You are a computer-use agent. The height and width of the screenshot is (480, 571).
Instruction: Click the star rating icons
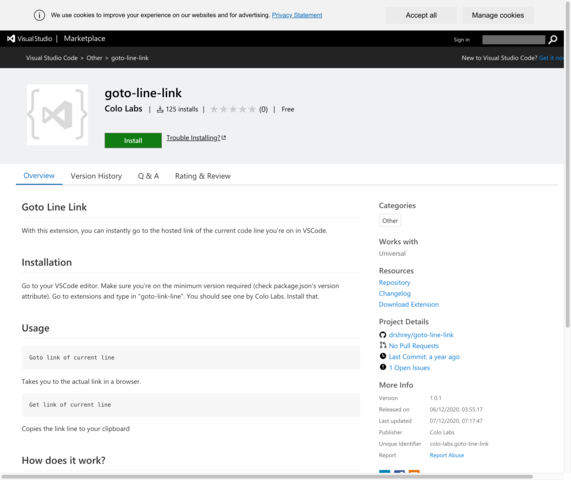click(233, 109)
